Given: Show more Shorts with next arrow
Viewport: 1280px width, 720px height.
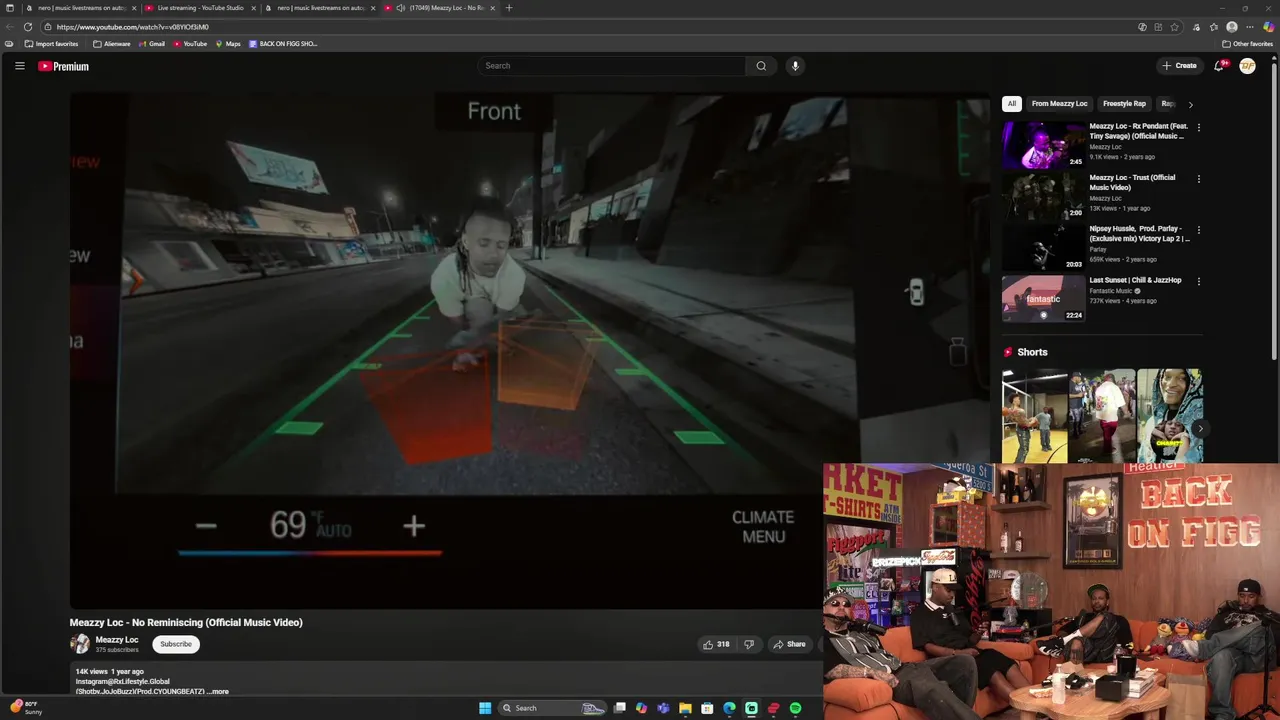Looking at the screenshot, I should pyautogui.click(x=1200, y=429).
